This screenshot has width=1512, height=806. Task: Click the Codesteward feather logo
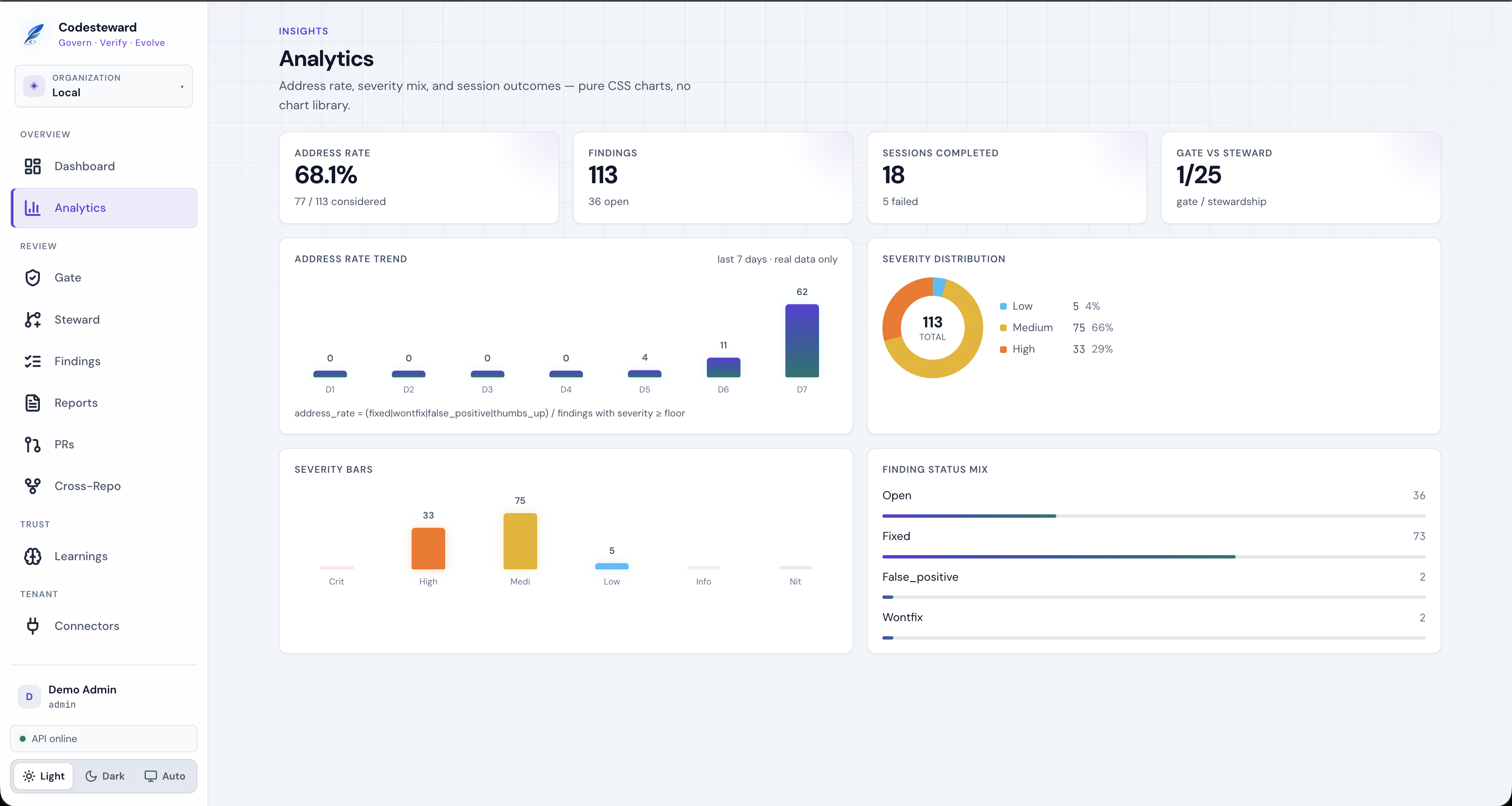click(x=34, y=34)
